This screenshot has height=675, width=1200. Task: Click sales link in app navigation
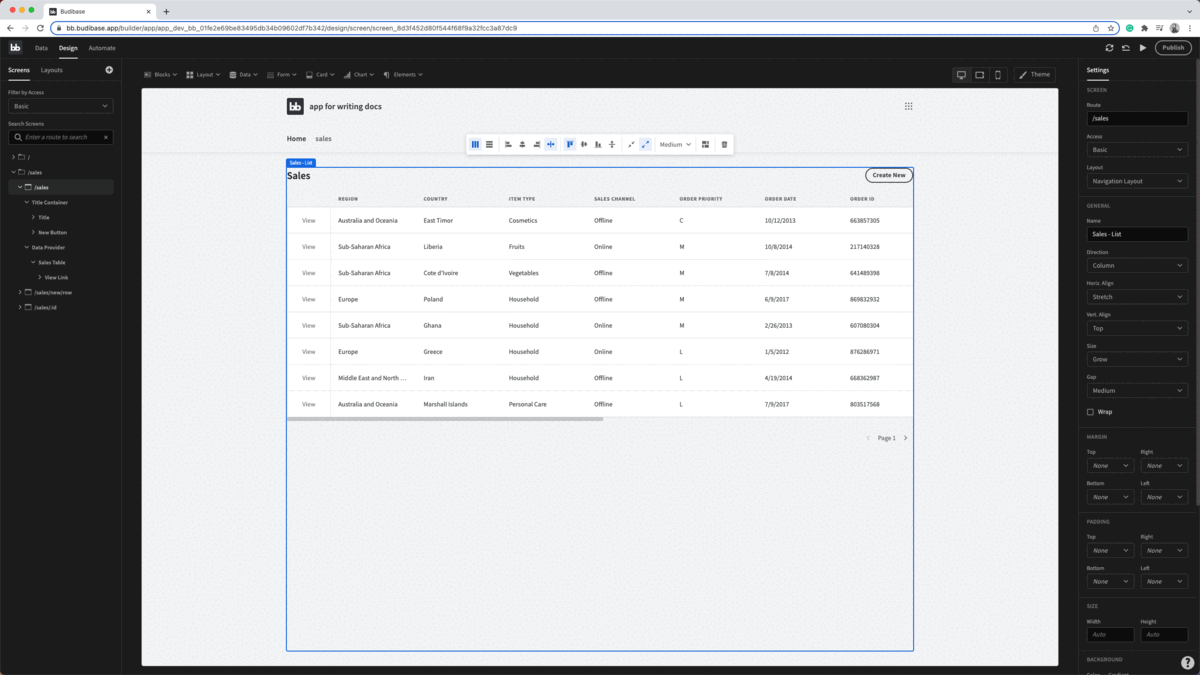point(323,139)
